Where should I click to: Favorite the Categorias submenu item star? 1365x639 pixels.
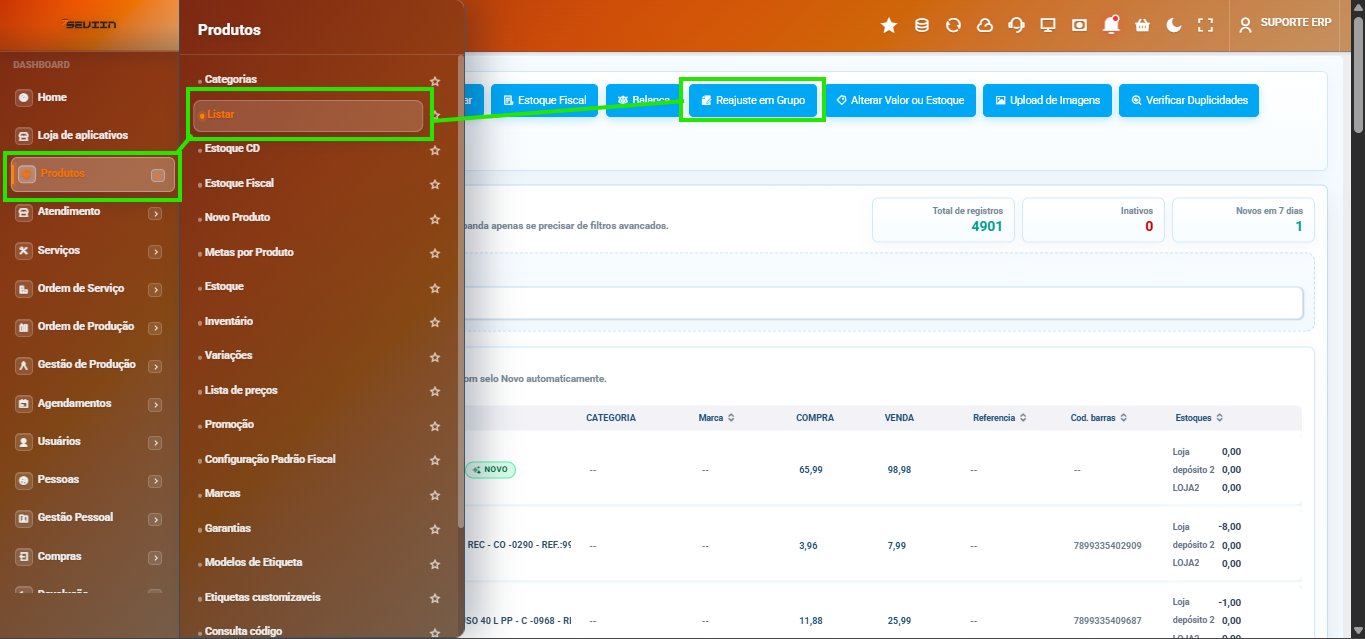coord(435,81)
